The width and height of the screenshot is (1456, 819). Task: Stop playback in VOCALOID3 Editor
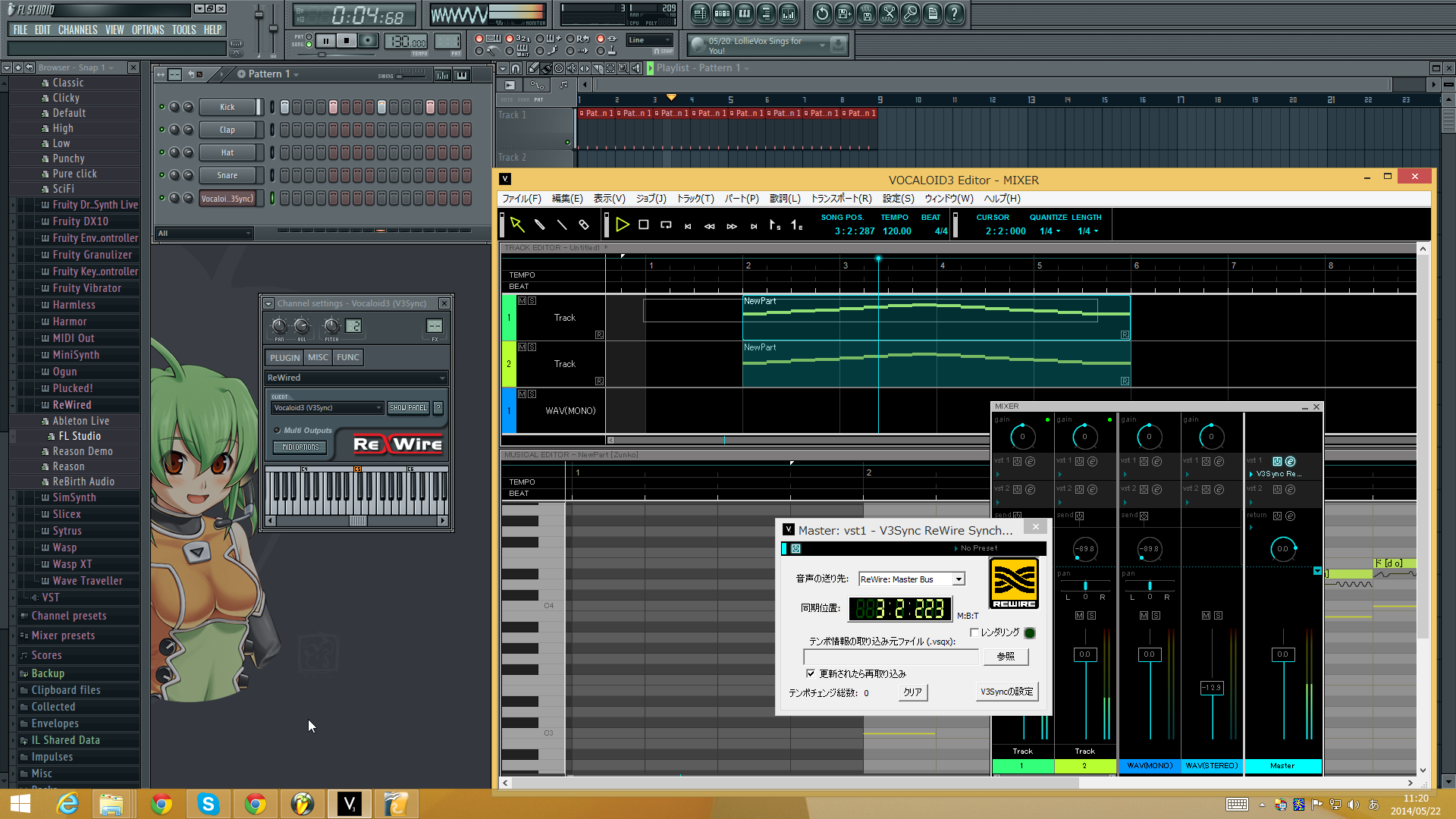pyautogui.click(x=644, y=224)
